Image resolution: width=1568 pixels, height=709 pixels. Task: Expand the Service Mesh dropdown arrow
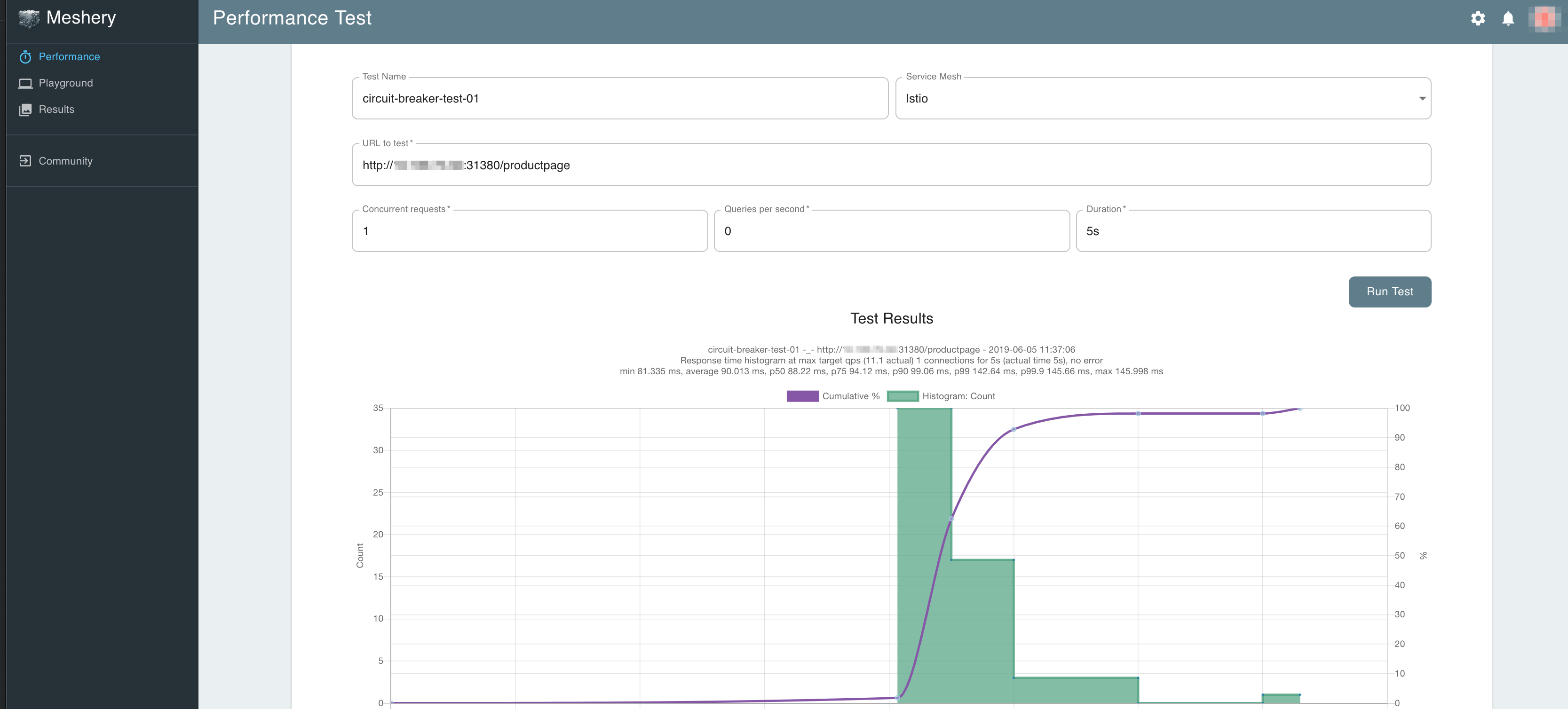[x=1422, y=99]
